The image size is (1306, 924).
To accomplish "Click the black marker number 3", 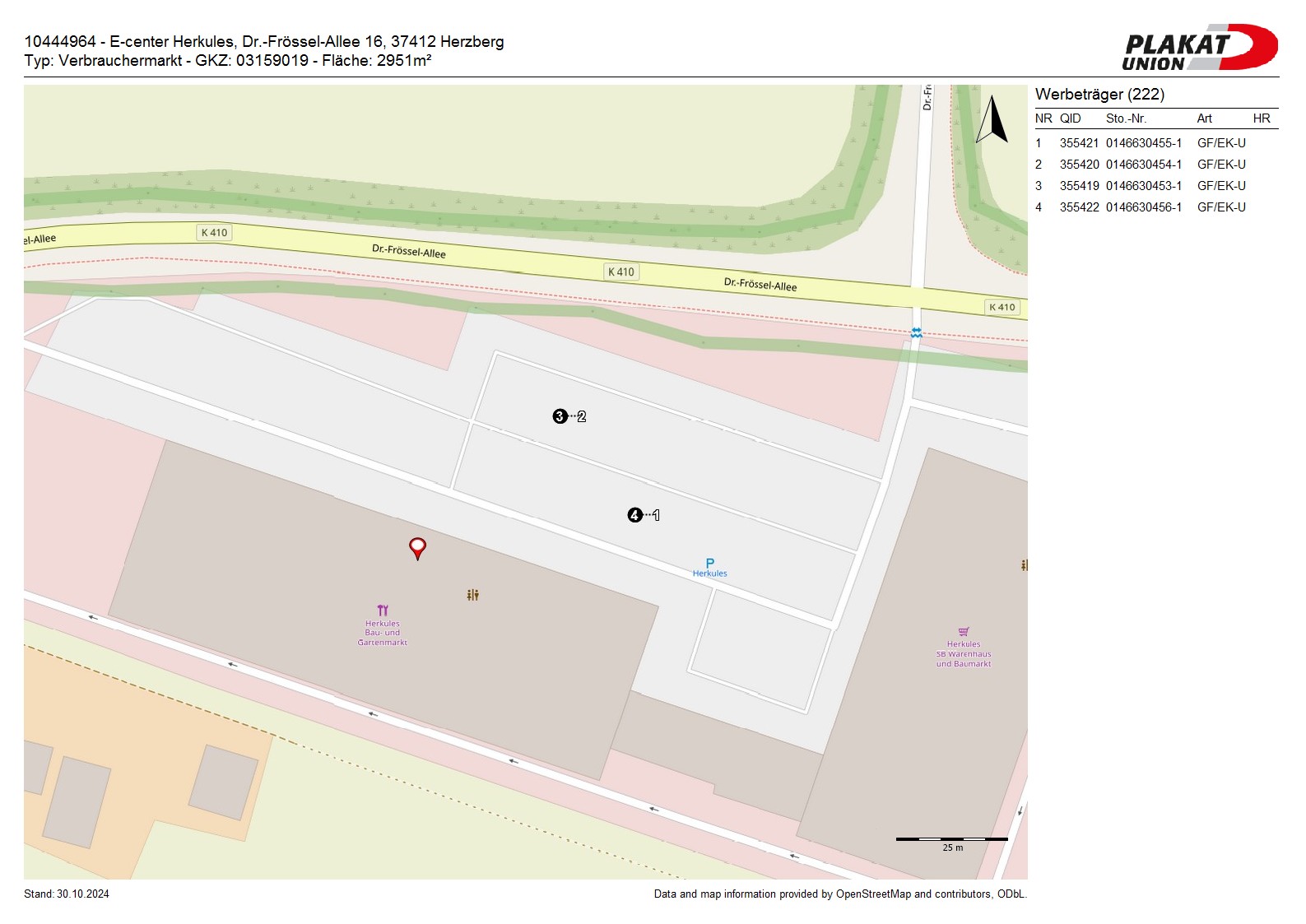I will tap(560, 416).
